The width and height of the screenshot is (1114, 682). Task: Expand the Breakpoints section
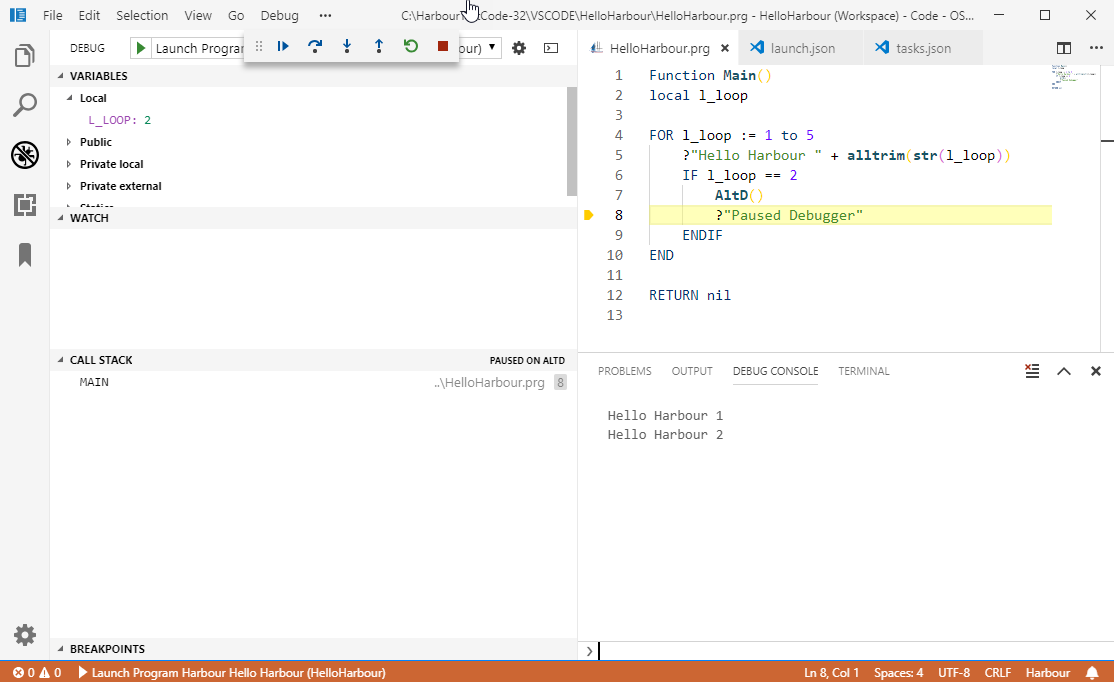tap(107, 649)
